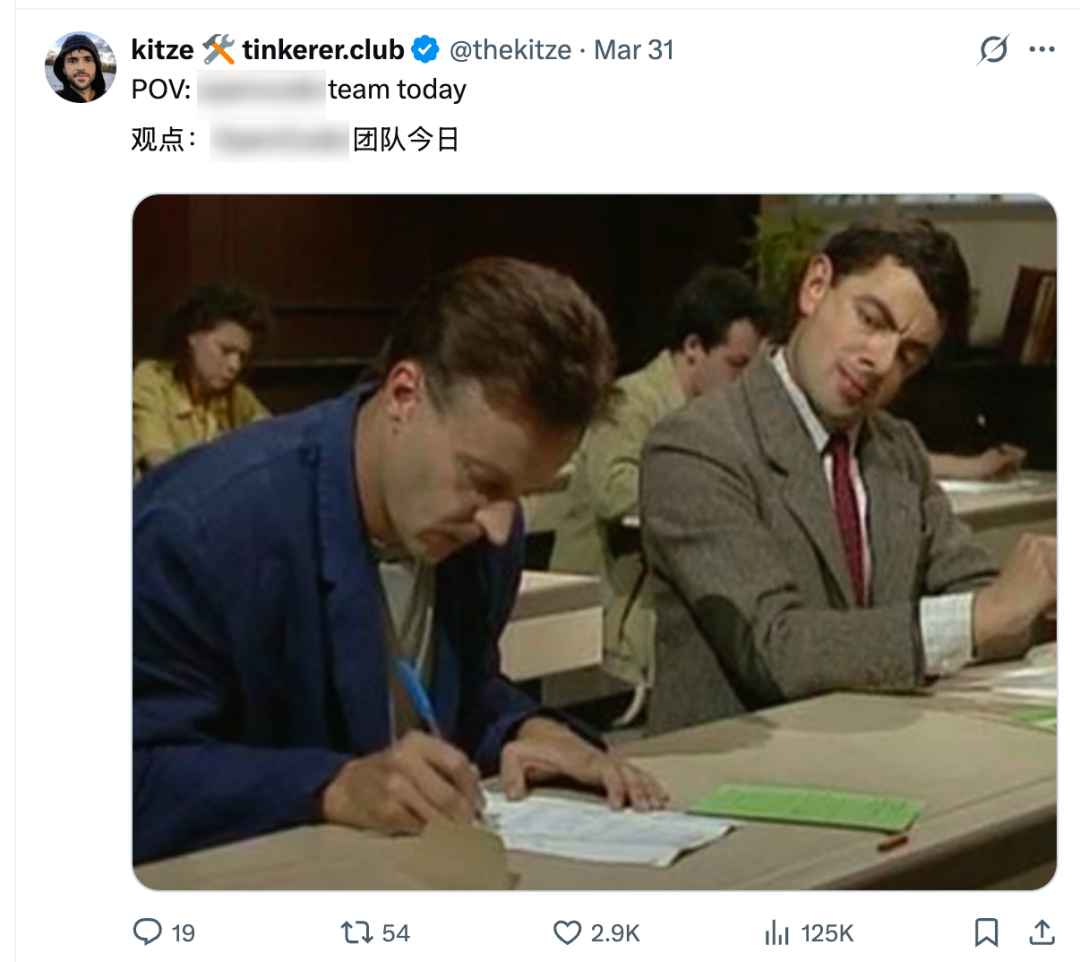Open the three-dot More menu
Viewport: 1080px width, 962px height.
pos(1042,50)
